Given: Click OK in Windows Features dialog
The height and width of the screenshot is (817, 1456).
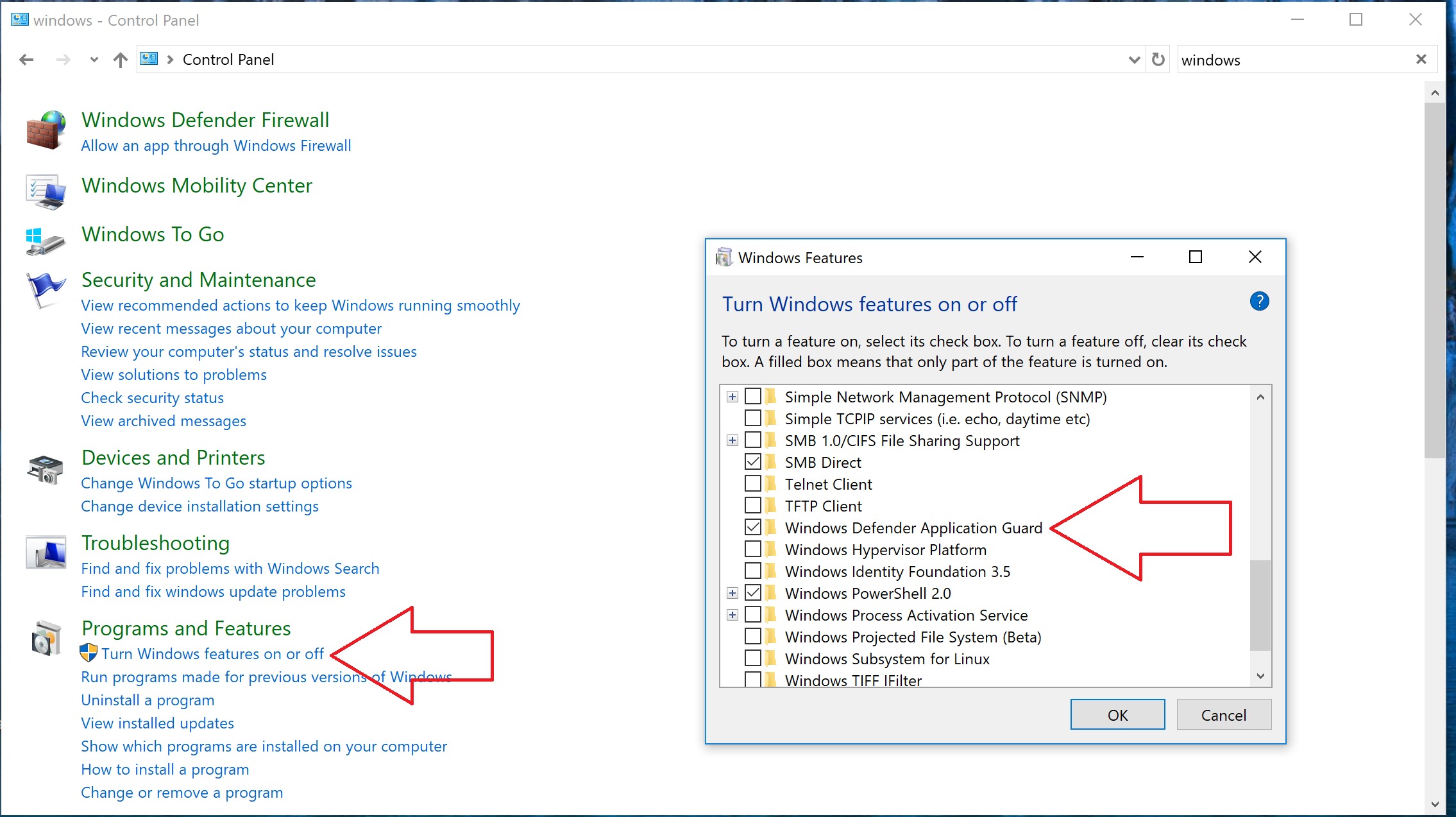Looking at the screenshot, I should click(x=1117, y=715).
